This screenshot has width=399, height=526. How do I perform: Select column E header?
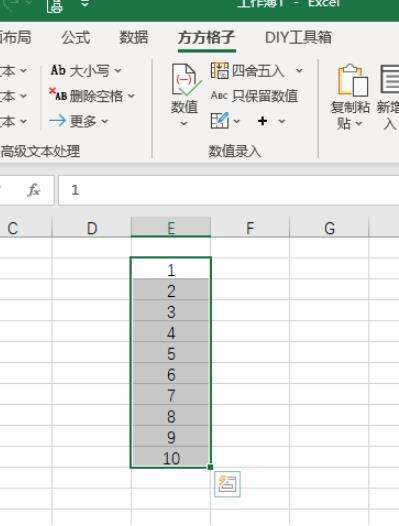pos(171,228)
